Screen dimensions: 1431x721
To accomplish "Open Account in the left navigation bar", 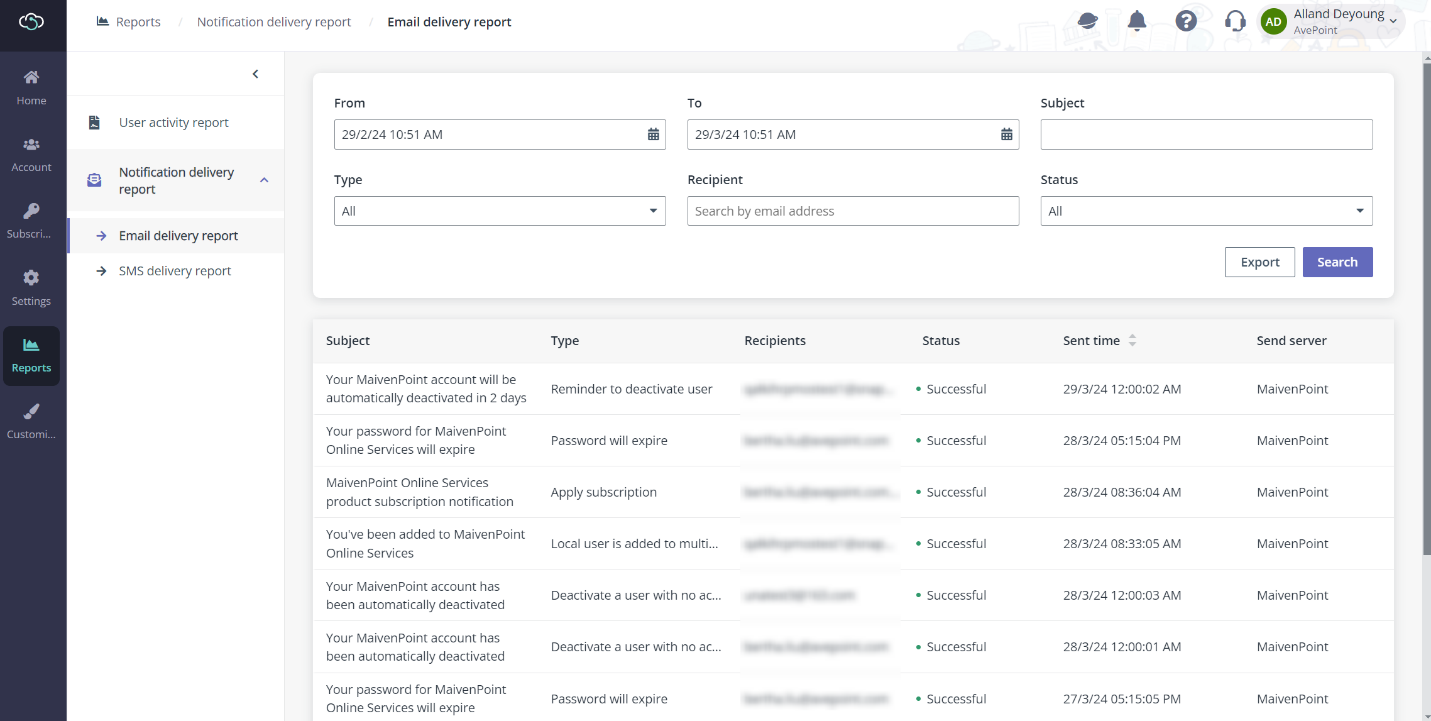I will (x=31, y=154).
